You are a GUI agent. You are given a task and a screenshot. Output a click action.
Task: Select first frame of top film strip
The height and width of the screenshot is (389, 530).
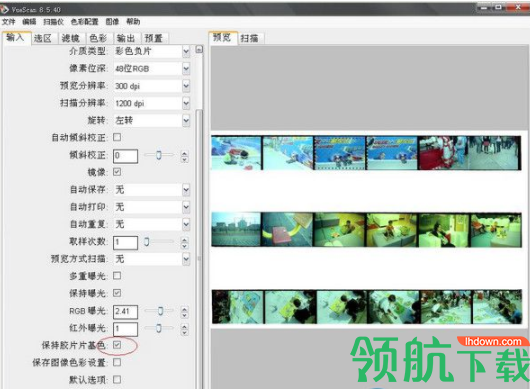point(236,153)
